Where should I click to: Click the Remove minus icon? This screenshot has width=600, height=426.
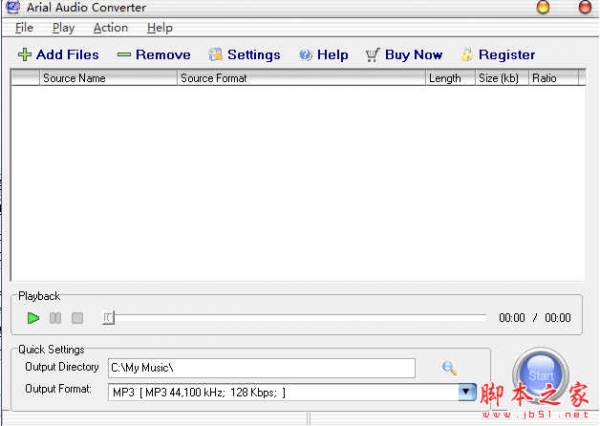pyautogui.click(x=124, y=55)
